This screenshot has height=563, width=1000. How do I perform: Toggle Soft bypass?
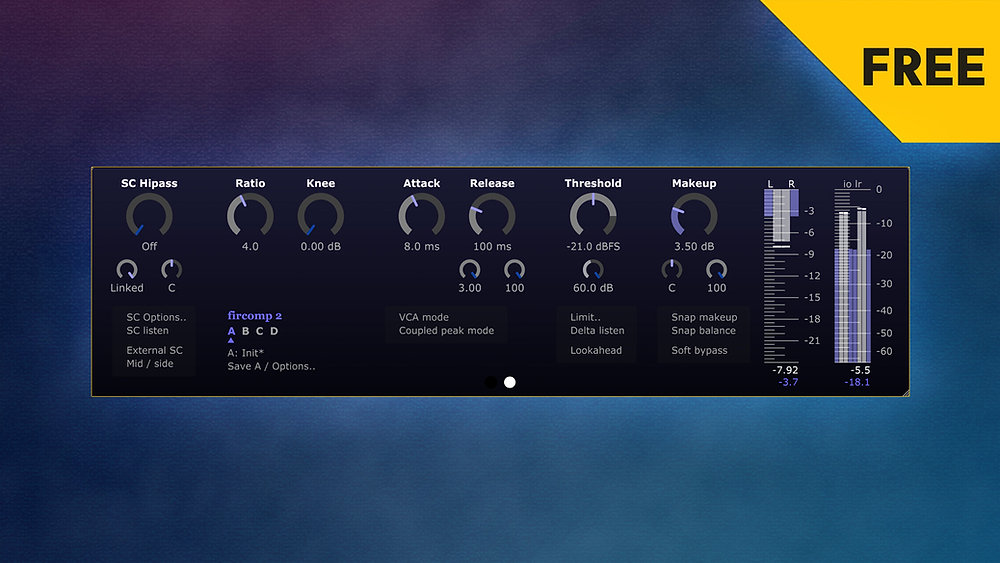click(699, 350)
